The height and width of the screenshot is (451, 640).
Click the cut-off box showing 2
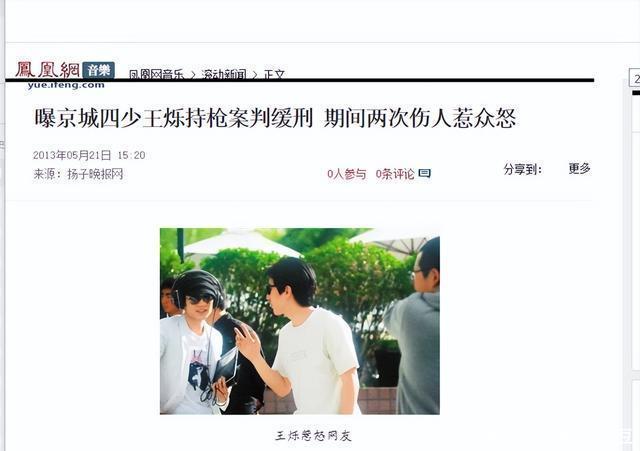point(635,78)
